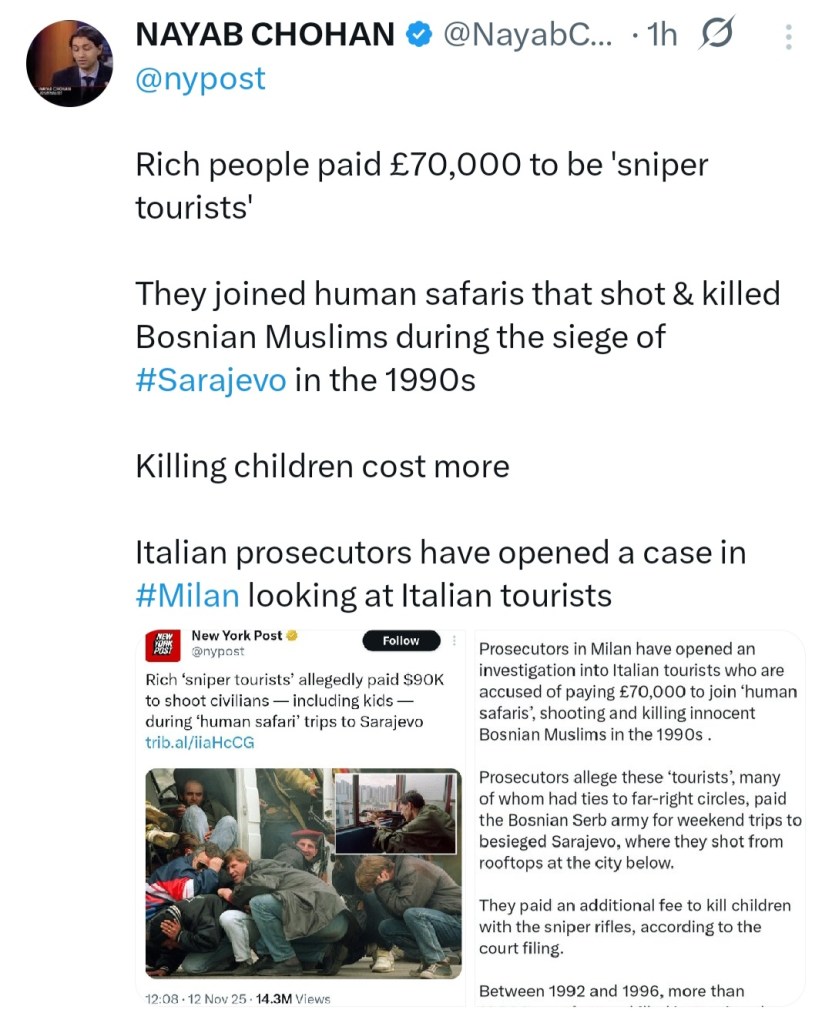The height and width of the screenshot is (1023, 832).
Task: Click the blue verified badge
Action: (x=417, y=35)
